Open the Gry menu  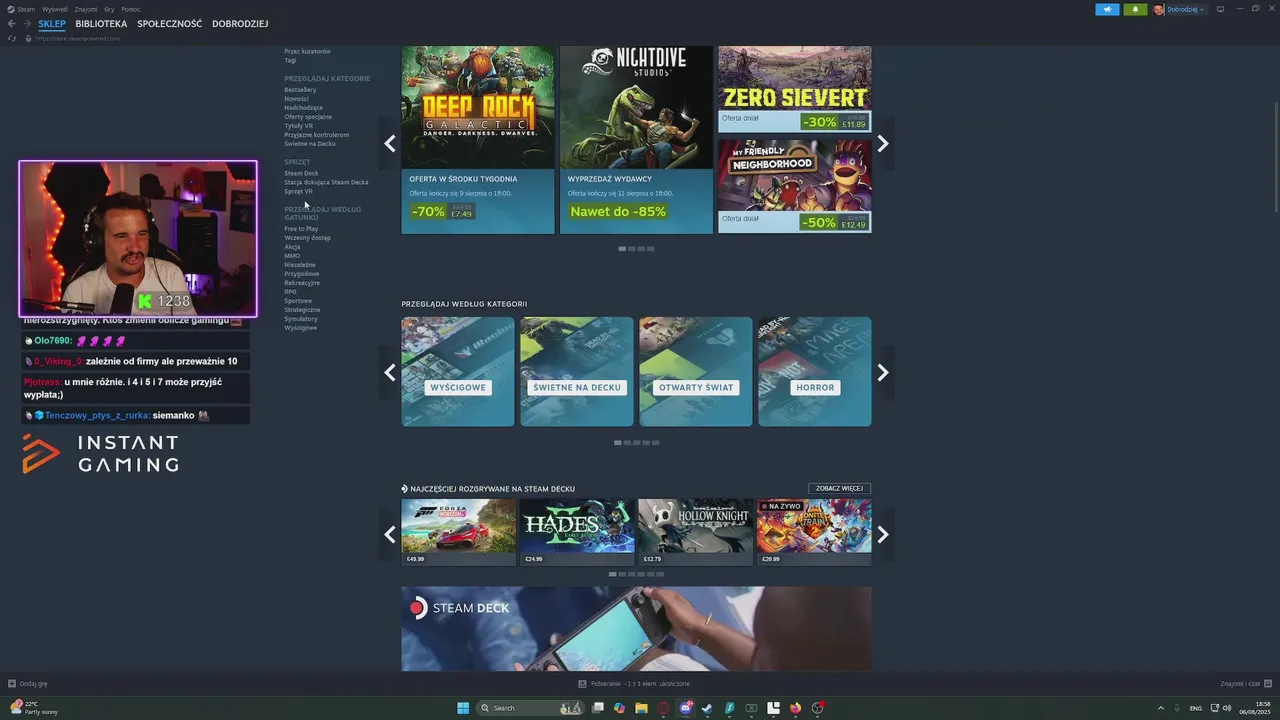(109, 9)
